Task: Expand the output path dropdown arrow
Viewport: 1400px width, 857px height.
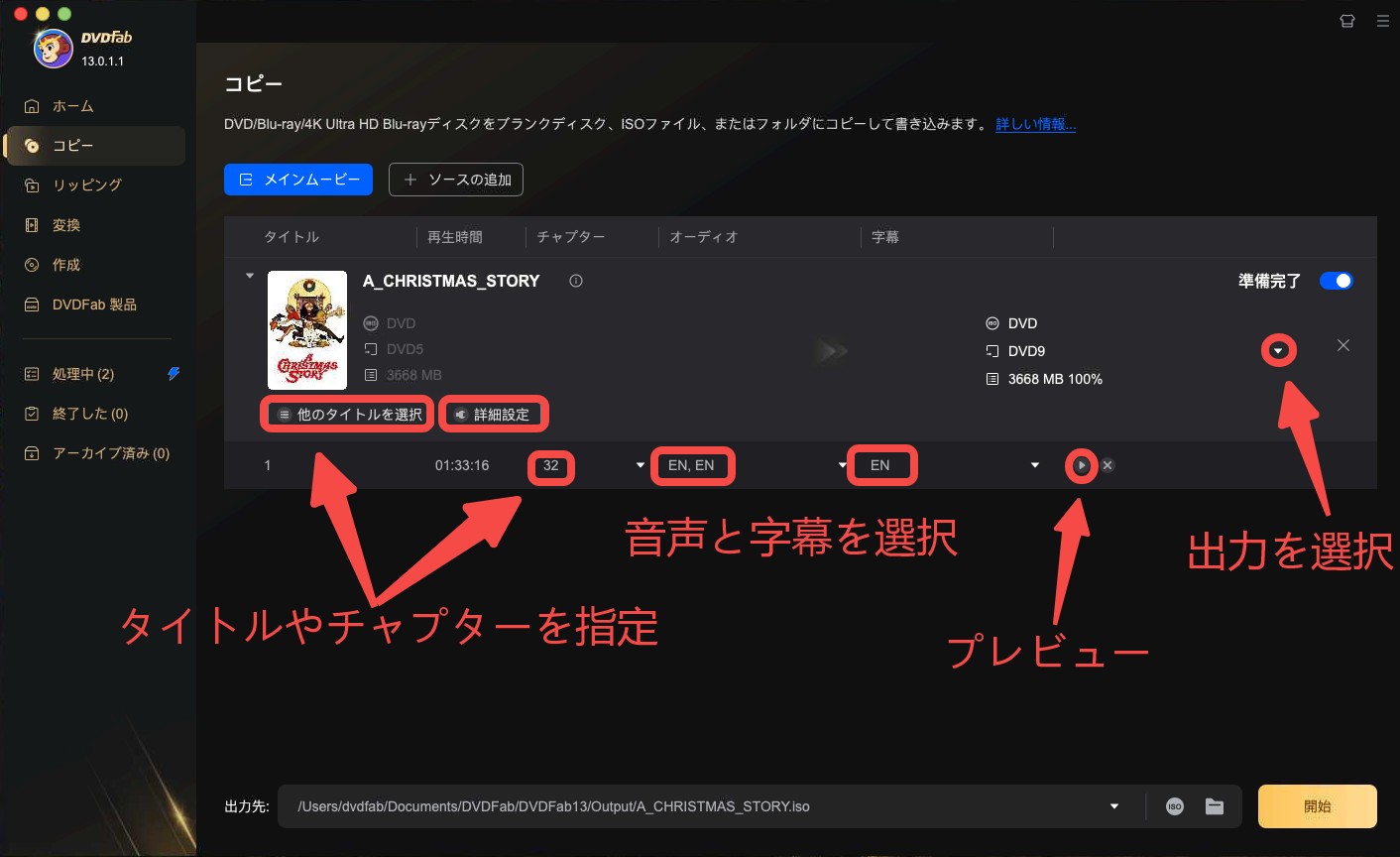Action: [x=1114, y=806]
